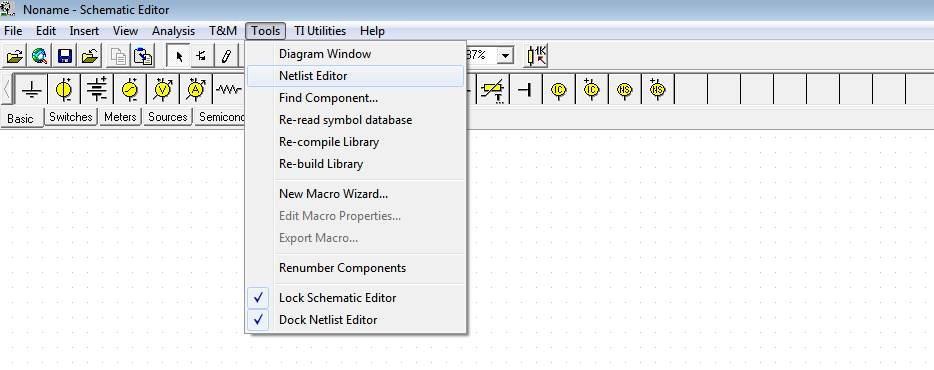Open the View menu

tap(125, 31)
